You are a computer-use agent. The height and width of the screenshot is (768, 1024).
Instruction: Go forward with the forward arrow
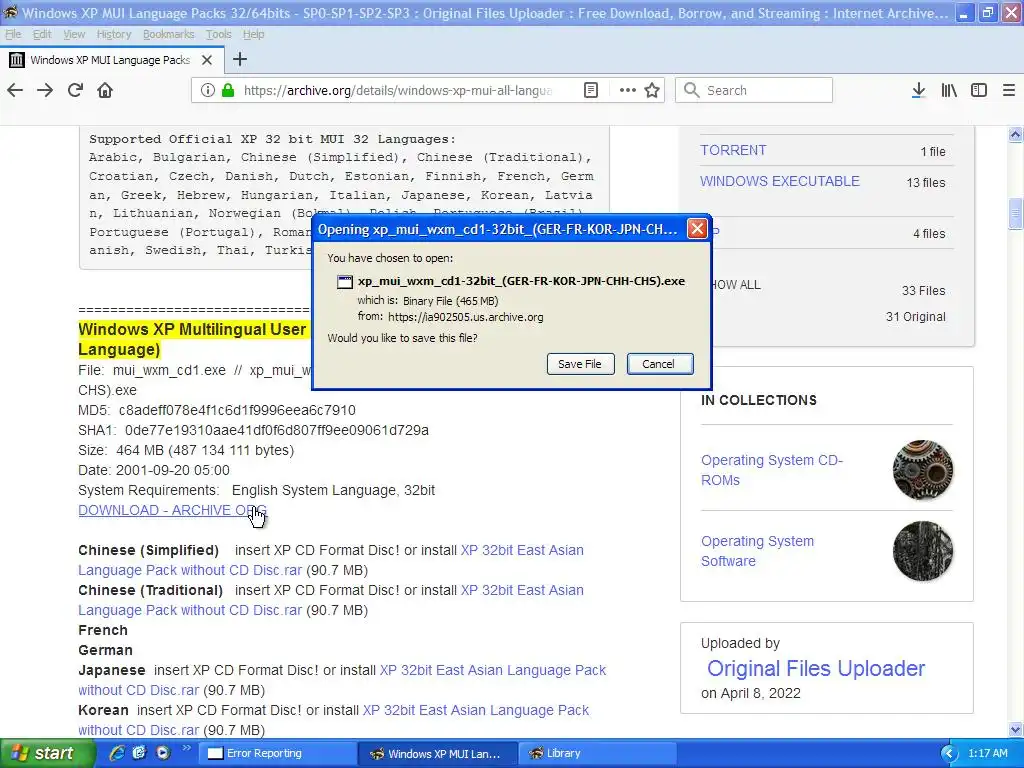[45, 90]
